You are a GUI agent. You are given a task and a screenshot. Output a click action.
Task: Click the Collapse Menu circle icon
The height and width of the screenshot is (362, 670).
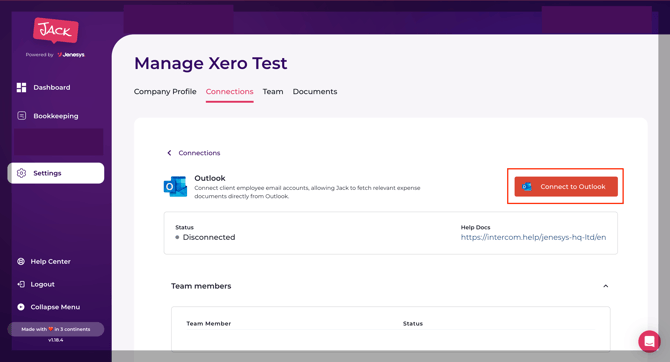pos(21,307)
